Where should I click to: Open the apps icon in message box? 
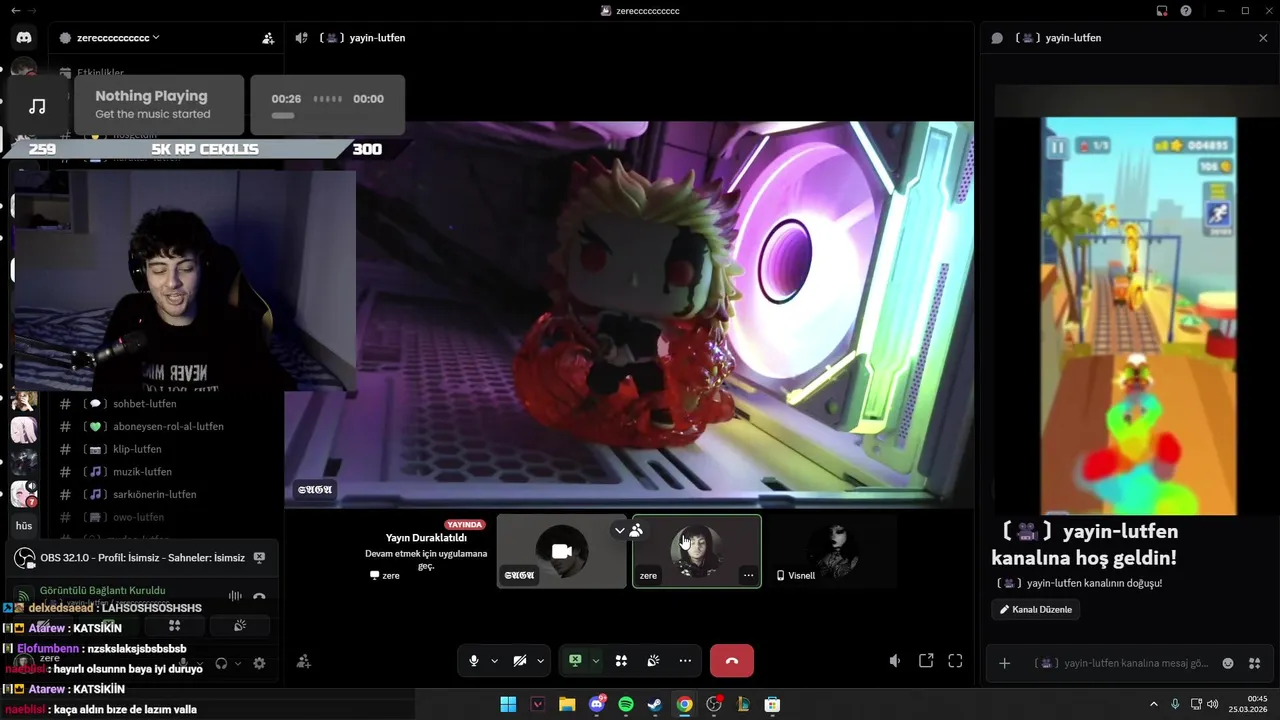click(x=1255, y=663)
